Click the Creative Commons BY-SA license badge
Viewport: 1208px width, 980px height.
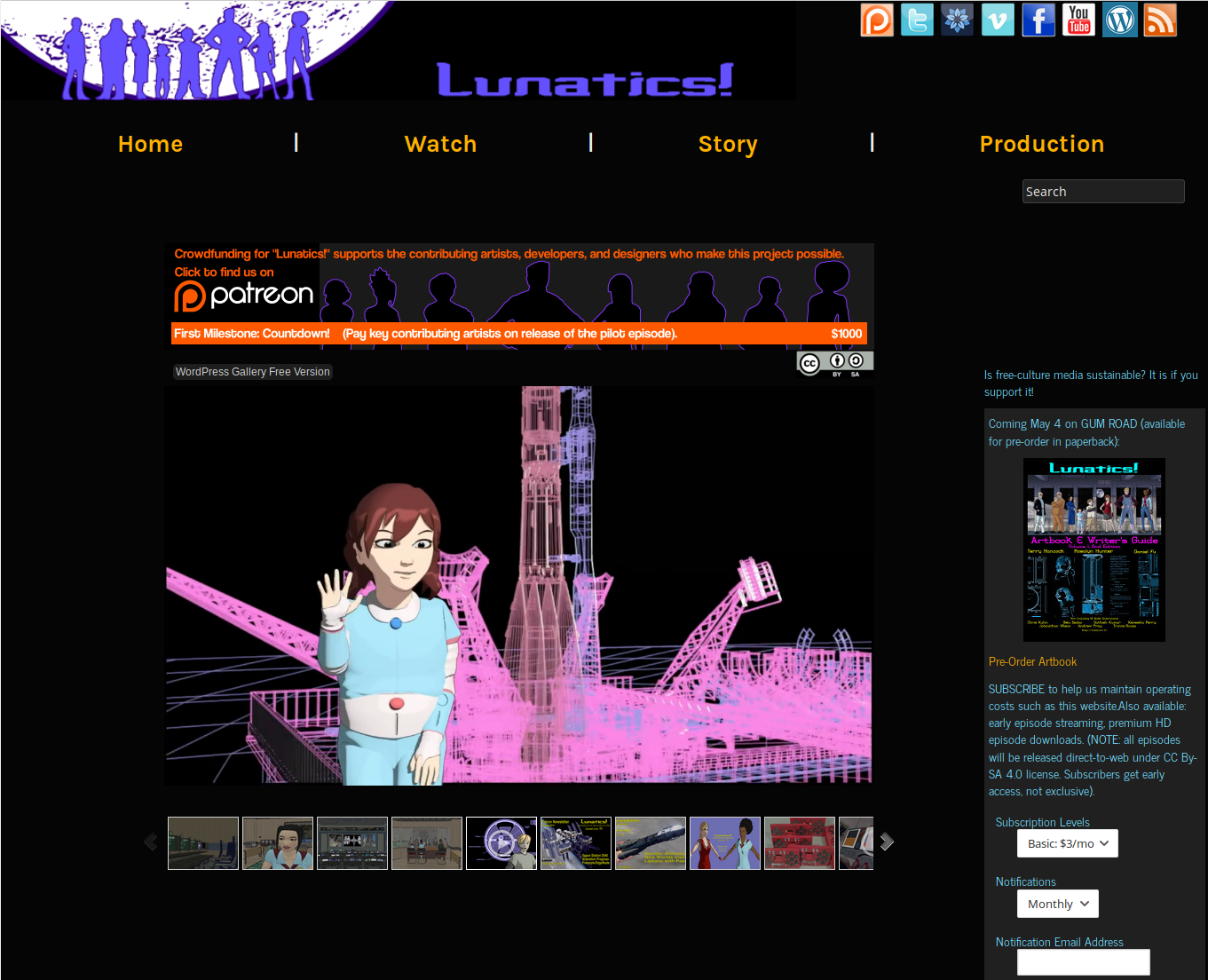834,363
